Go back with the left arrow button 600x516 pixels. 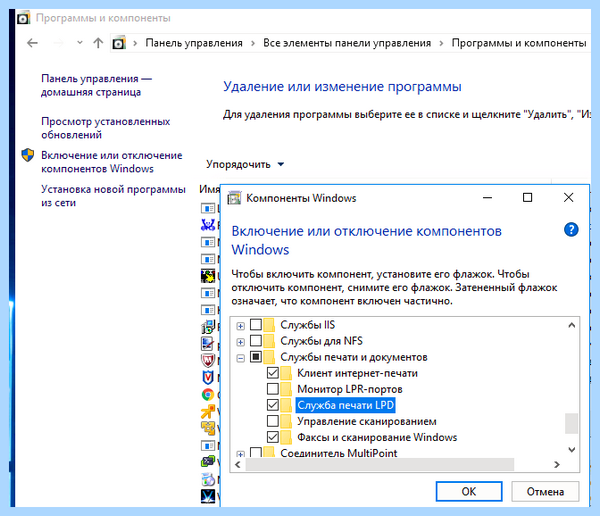click(x=33, y=43)
